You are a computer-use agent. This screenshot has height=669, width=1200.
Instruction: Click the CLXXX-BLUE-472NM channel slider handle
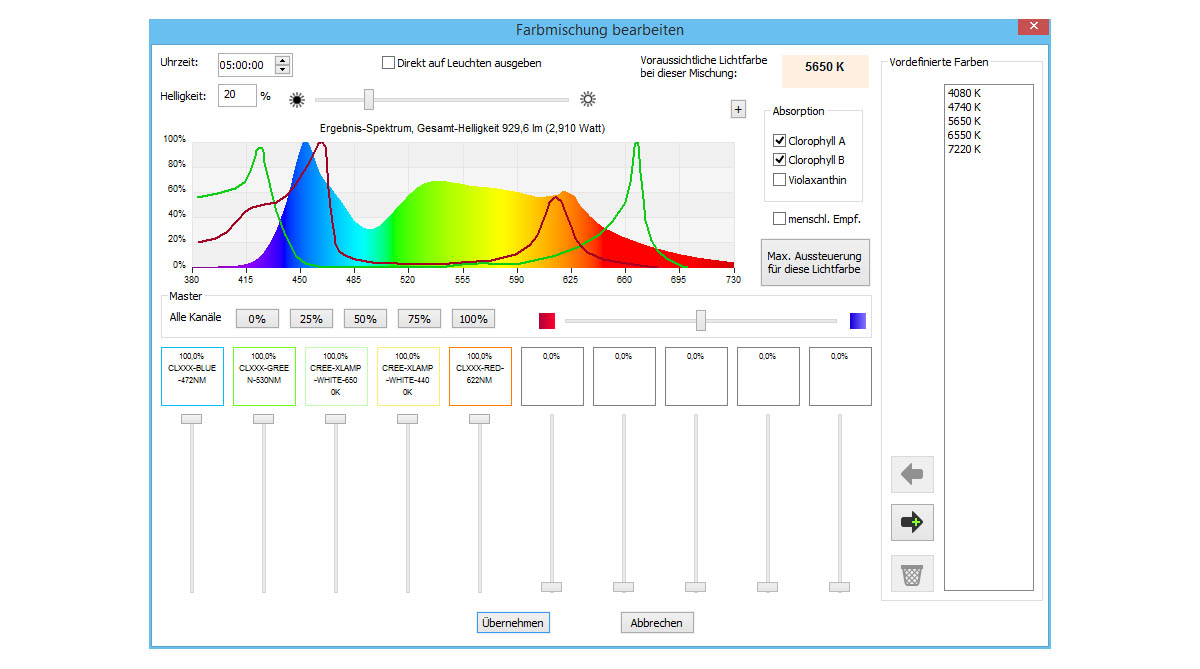[x=191, y=419]
